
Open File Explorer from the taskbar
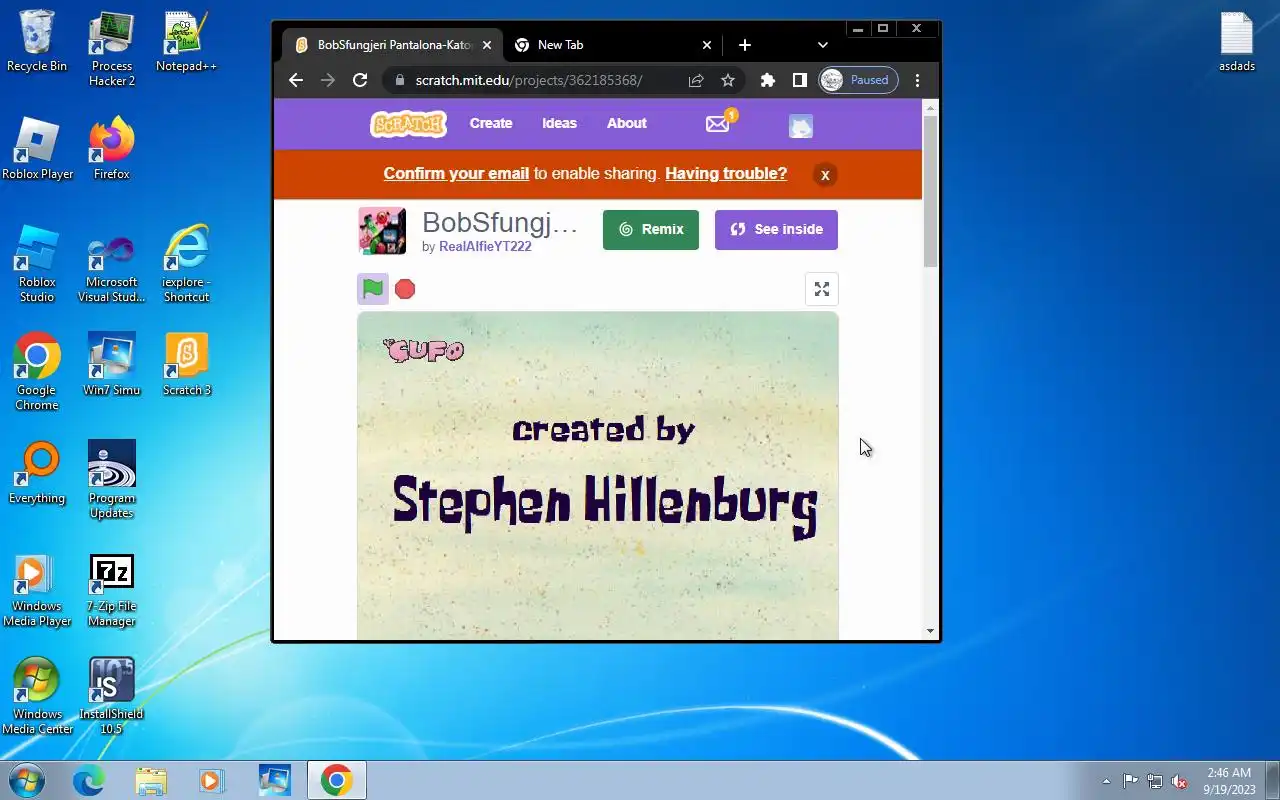(x=150, y=780)
